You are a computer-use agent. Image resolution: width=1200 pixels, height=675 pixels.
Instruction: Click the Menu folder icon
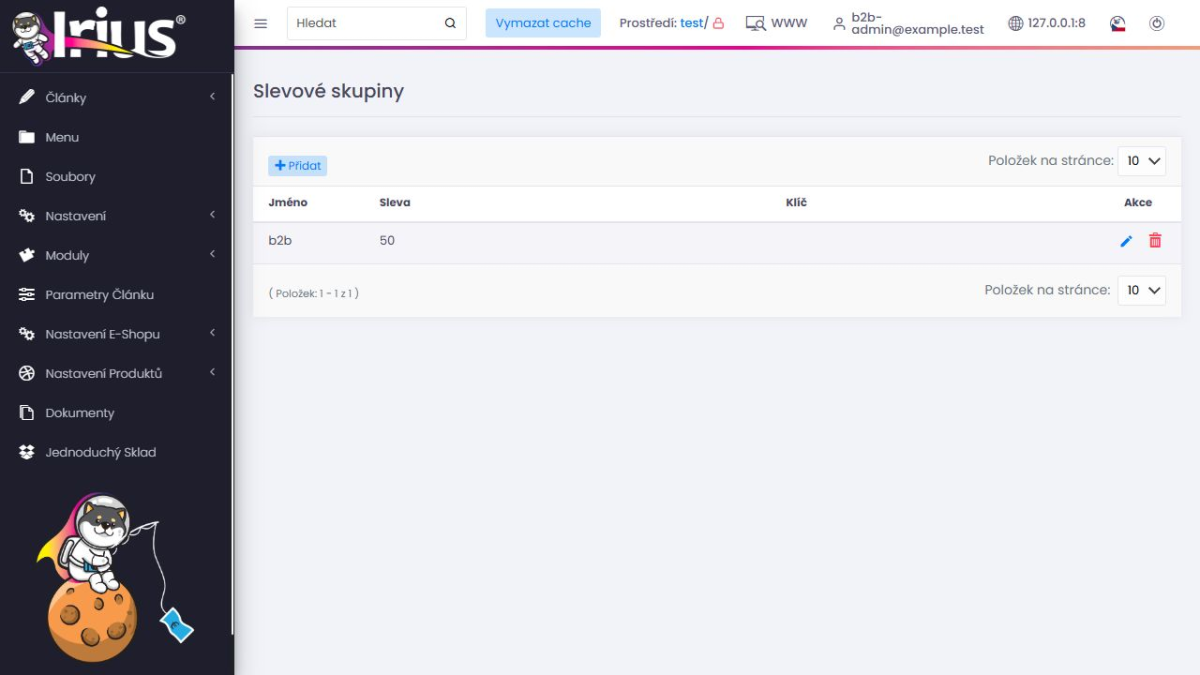pyautogui.click(x=27, y=137)
